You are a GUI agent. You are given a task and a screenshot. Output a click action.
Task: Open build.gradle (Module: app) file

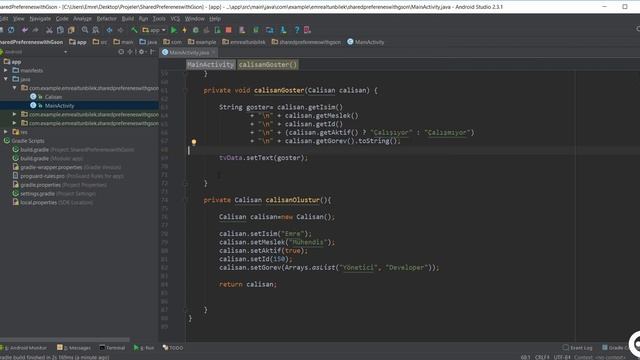tap(52, 158)
